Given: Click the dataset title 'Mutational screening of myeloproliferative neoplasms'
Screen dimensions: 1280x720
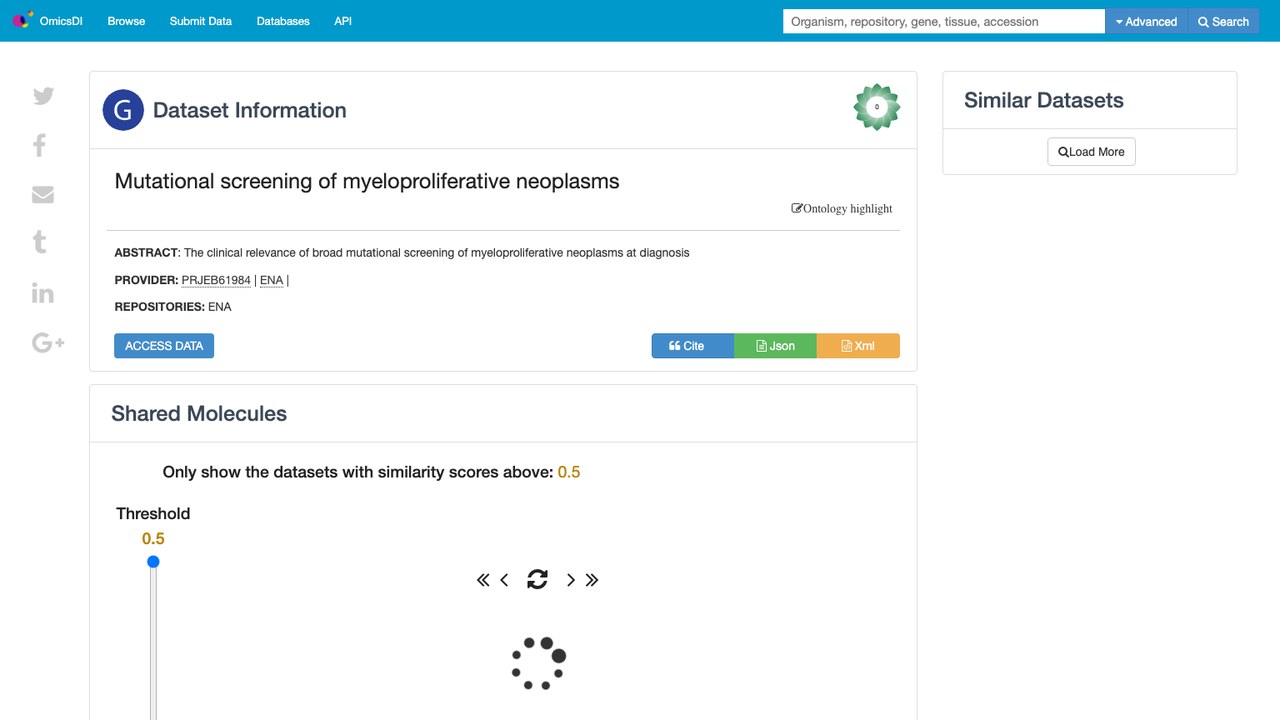Looking at the screenshot, I should pos(367,181).
